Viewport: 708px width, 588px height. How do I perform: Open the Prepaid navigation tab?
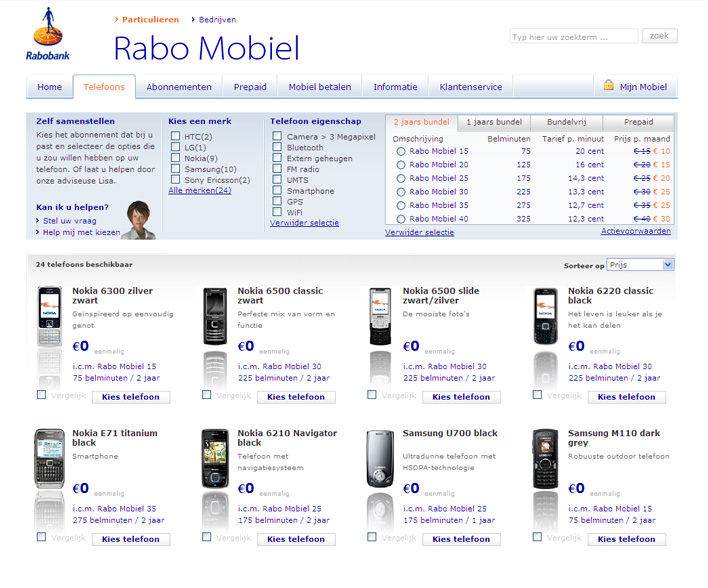click(x=250, y=87)
